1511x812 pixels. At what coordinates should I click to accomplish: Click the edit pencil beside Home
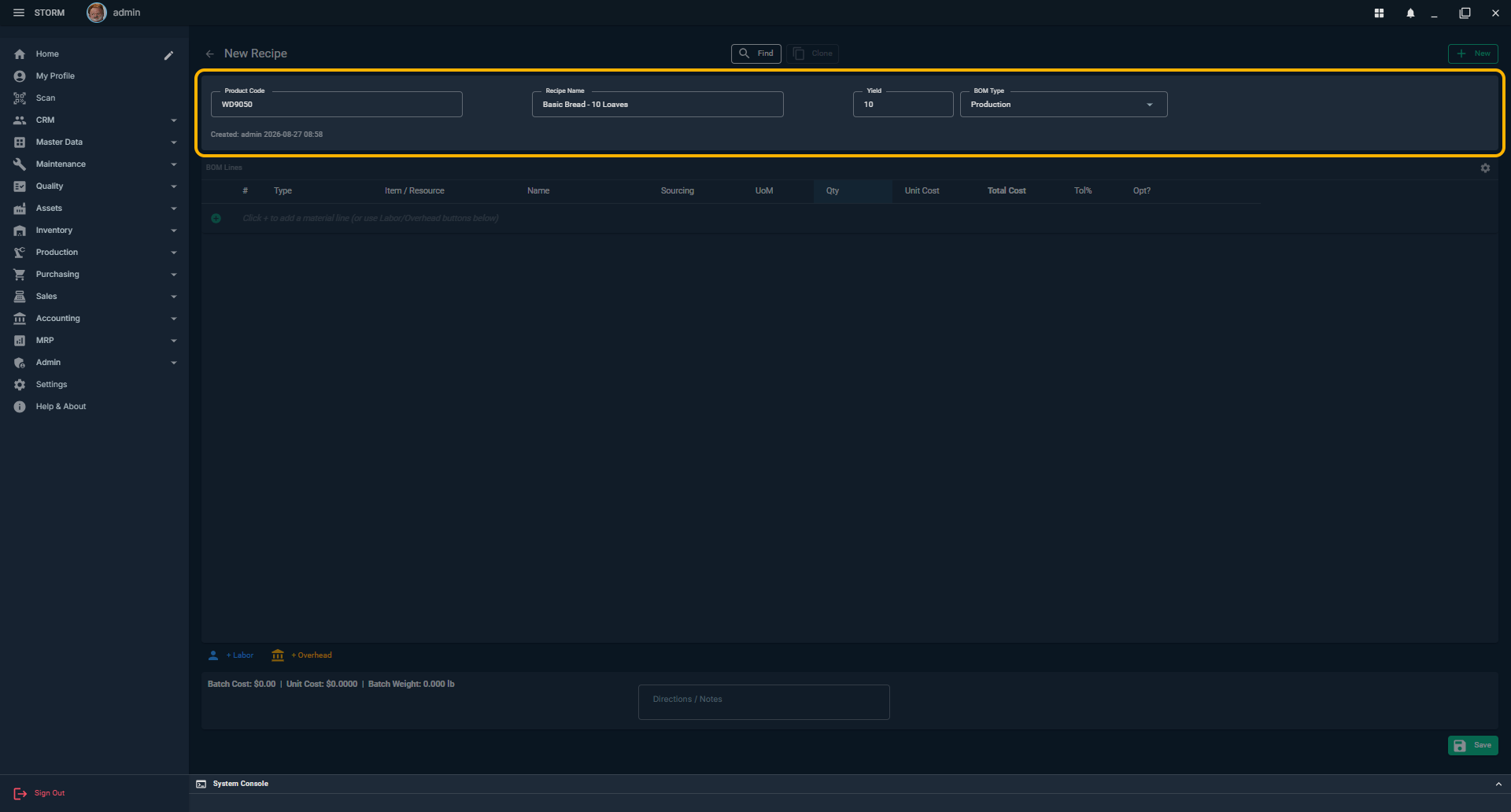point(168,55)
